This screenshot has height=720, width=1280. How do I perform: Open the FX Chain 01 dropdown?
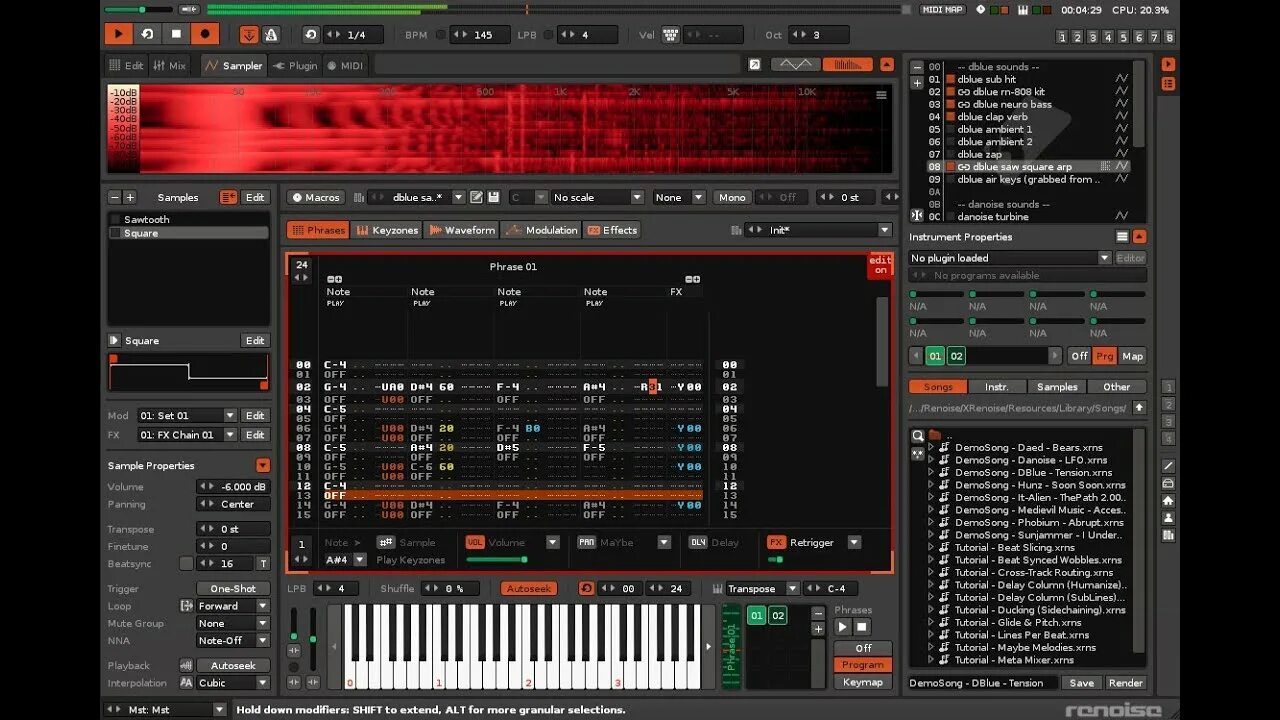pos(187,434)
